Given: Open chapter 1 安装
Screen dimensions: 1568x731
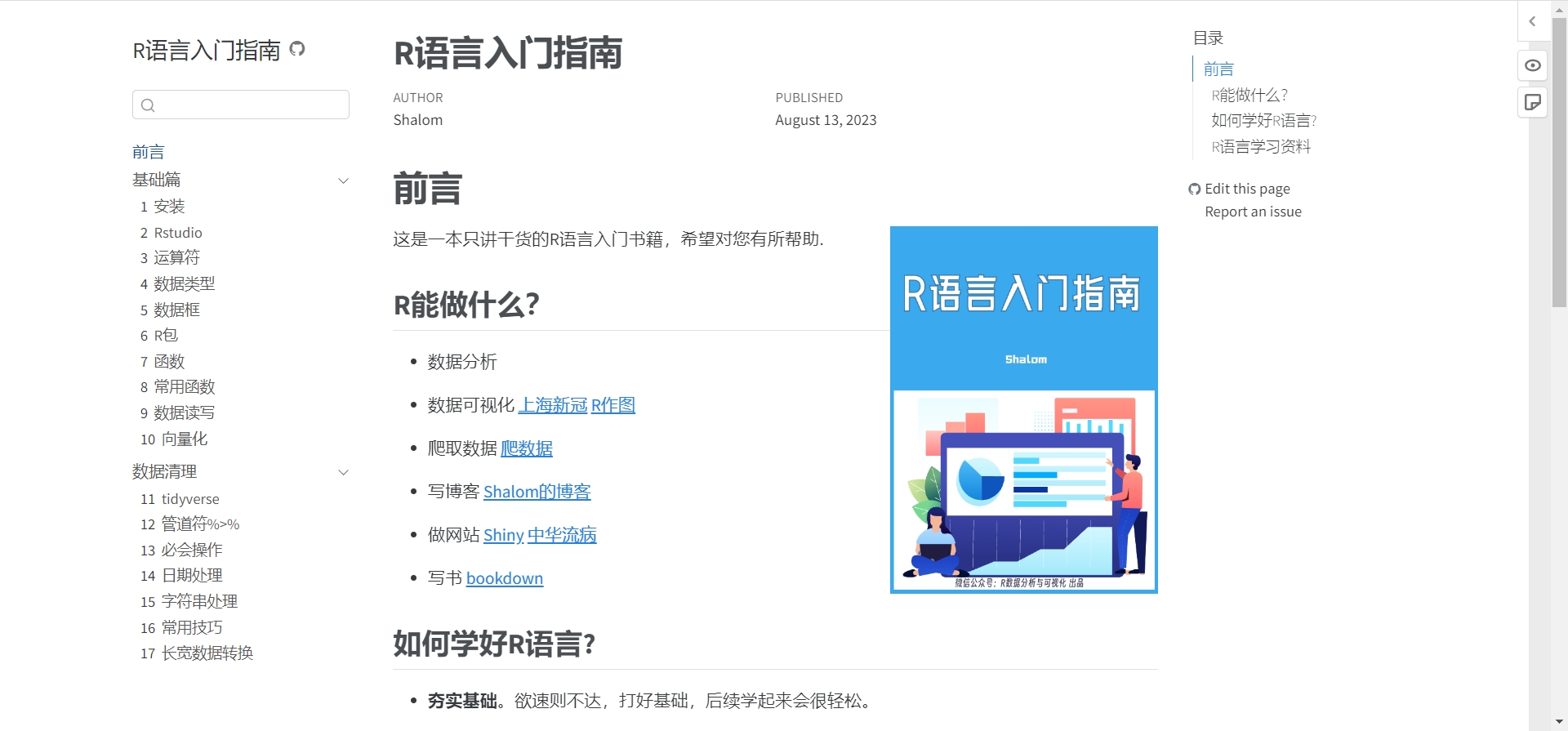Looking at the screenshot, I should pyautogui.click(x=163, y=207).
